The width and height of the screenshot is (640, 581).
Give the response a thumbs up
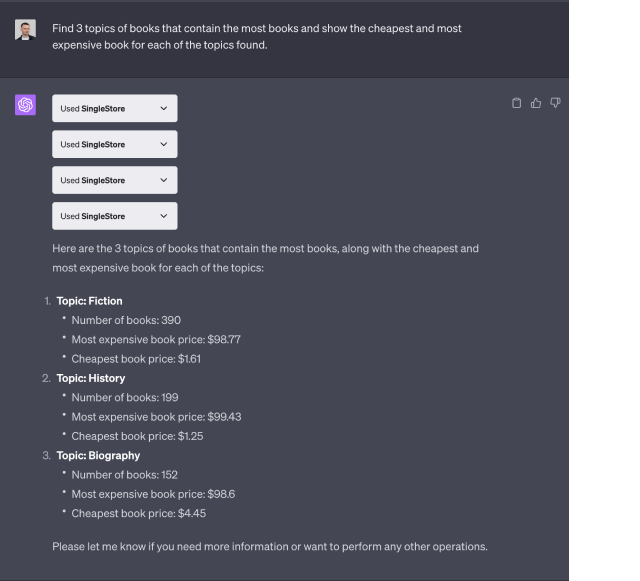pos(536,103)
